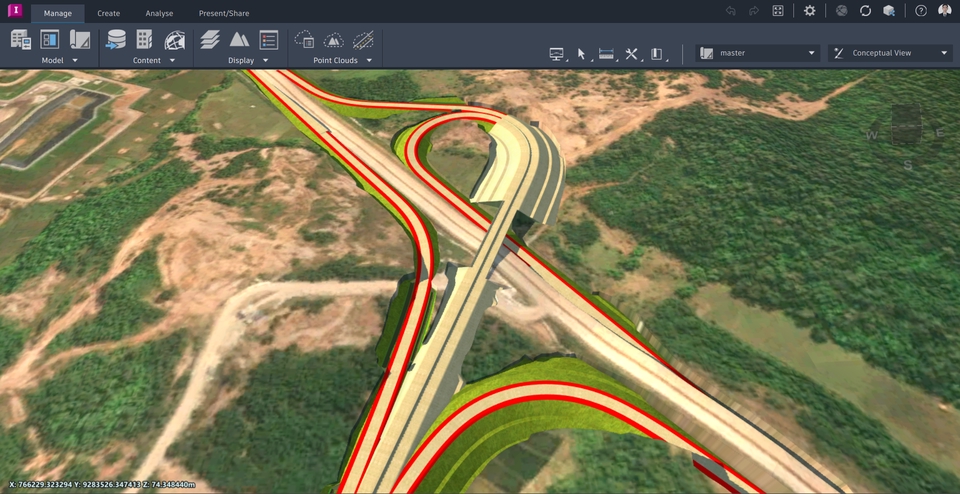
Task: Open the Surface Layers stack icon
Action: [209, 40]
